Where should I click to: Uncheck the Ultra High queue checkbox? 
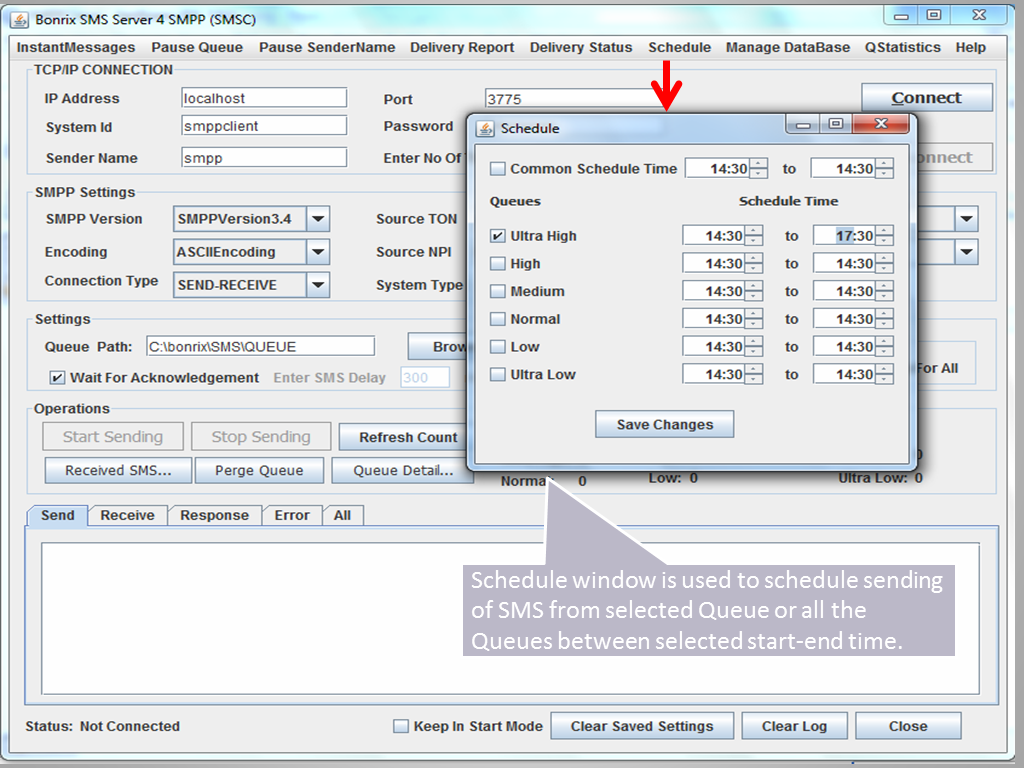[498, 236]
